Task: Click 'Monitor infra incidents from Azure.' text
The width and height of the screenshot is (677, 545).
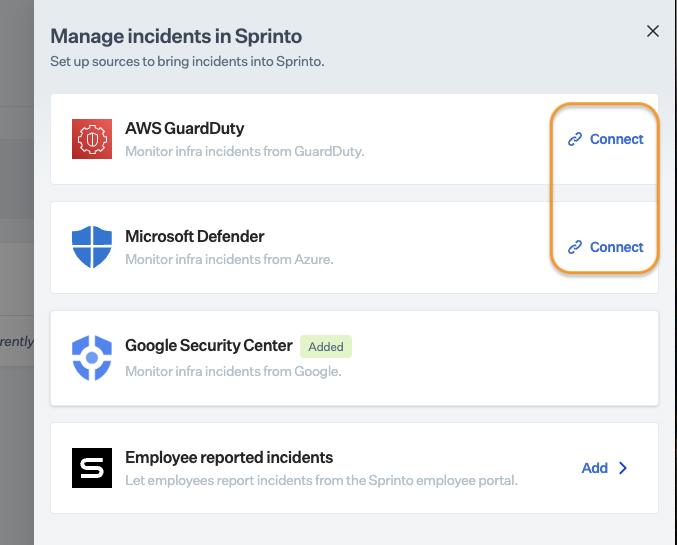Action: pyautogui.click(x=229, y=260)
